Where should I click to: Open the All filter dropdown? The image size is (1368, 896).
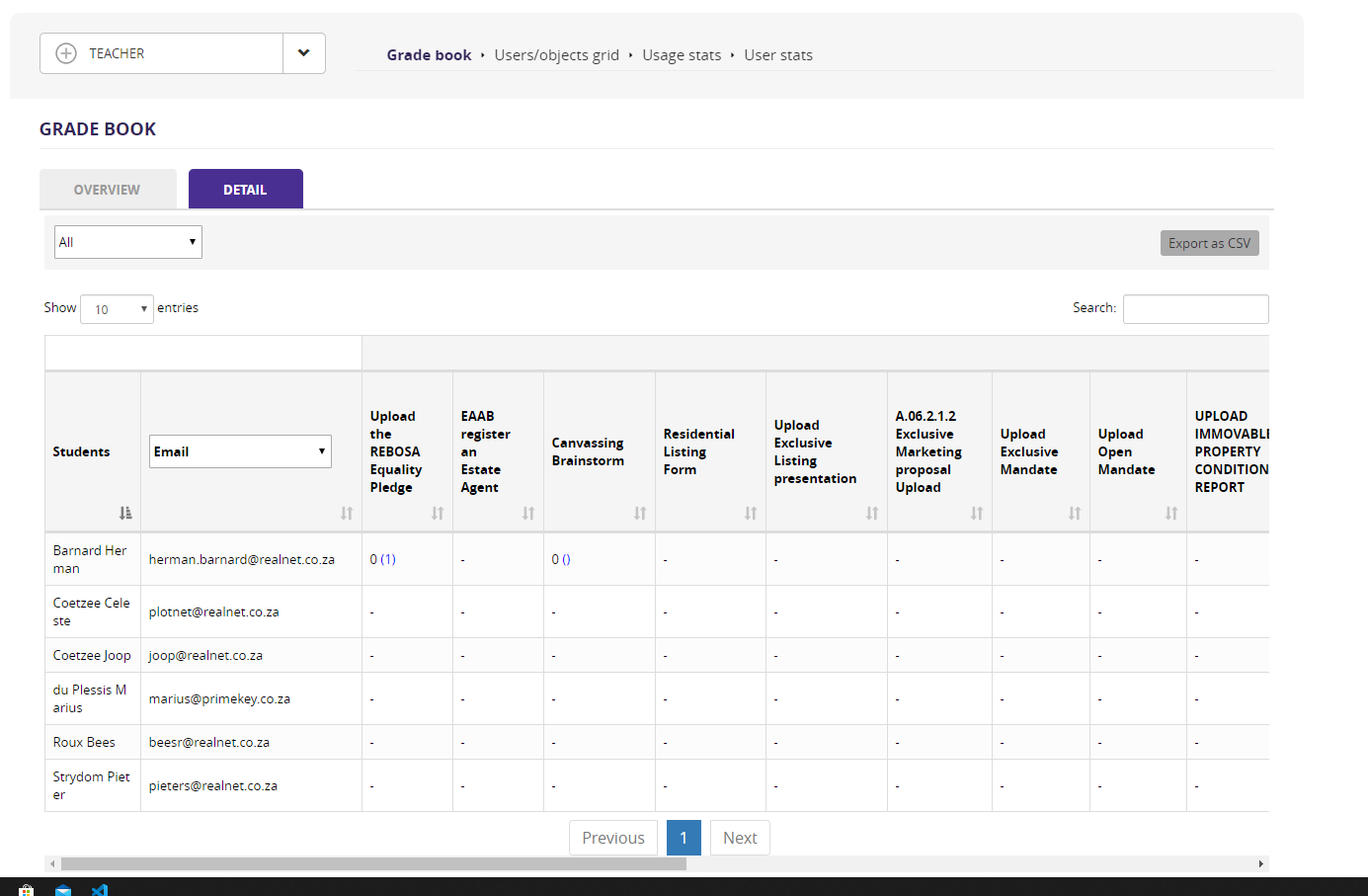tap(128, 242)
